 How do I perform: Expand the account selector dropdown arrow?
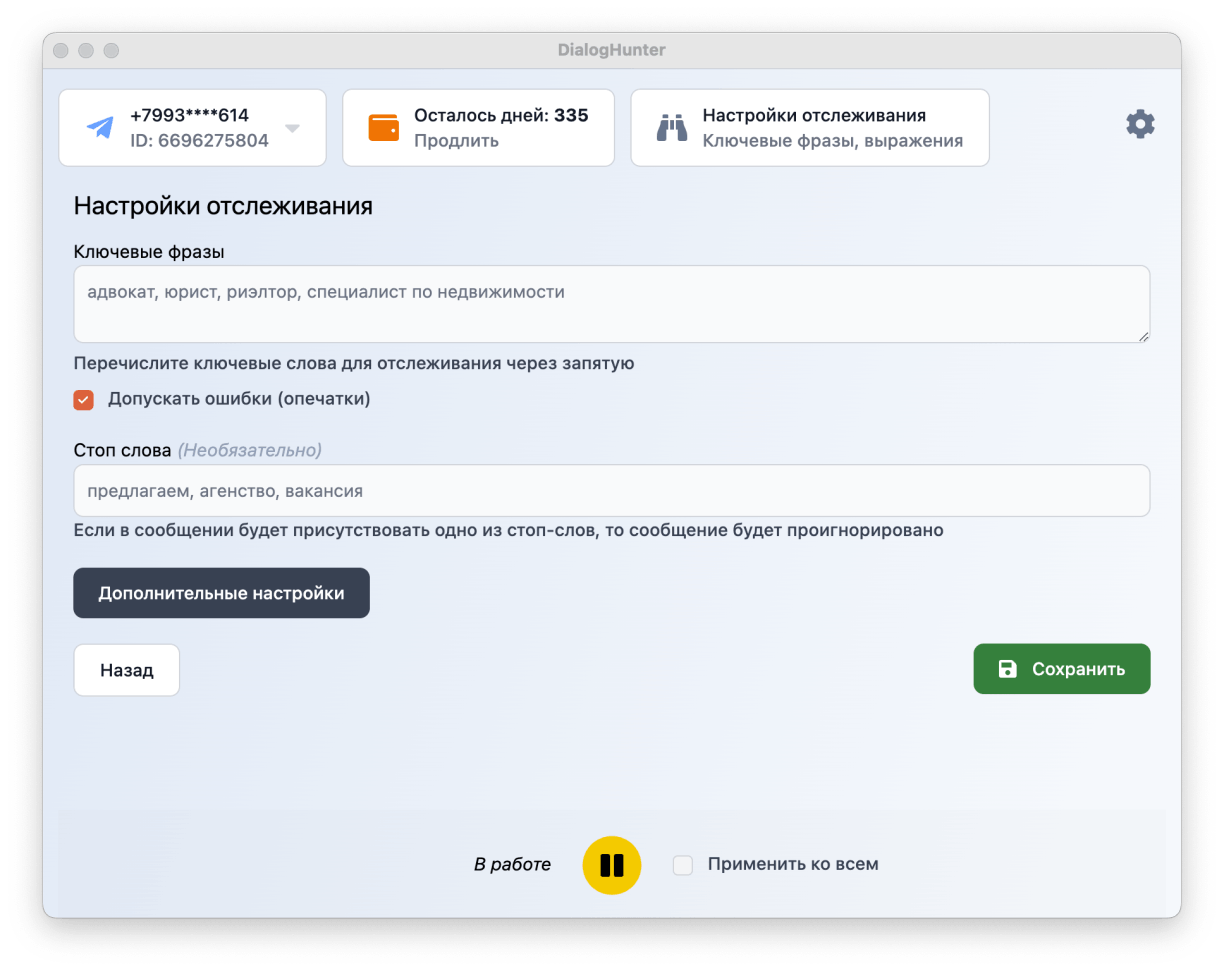coord(292,128)
